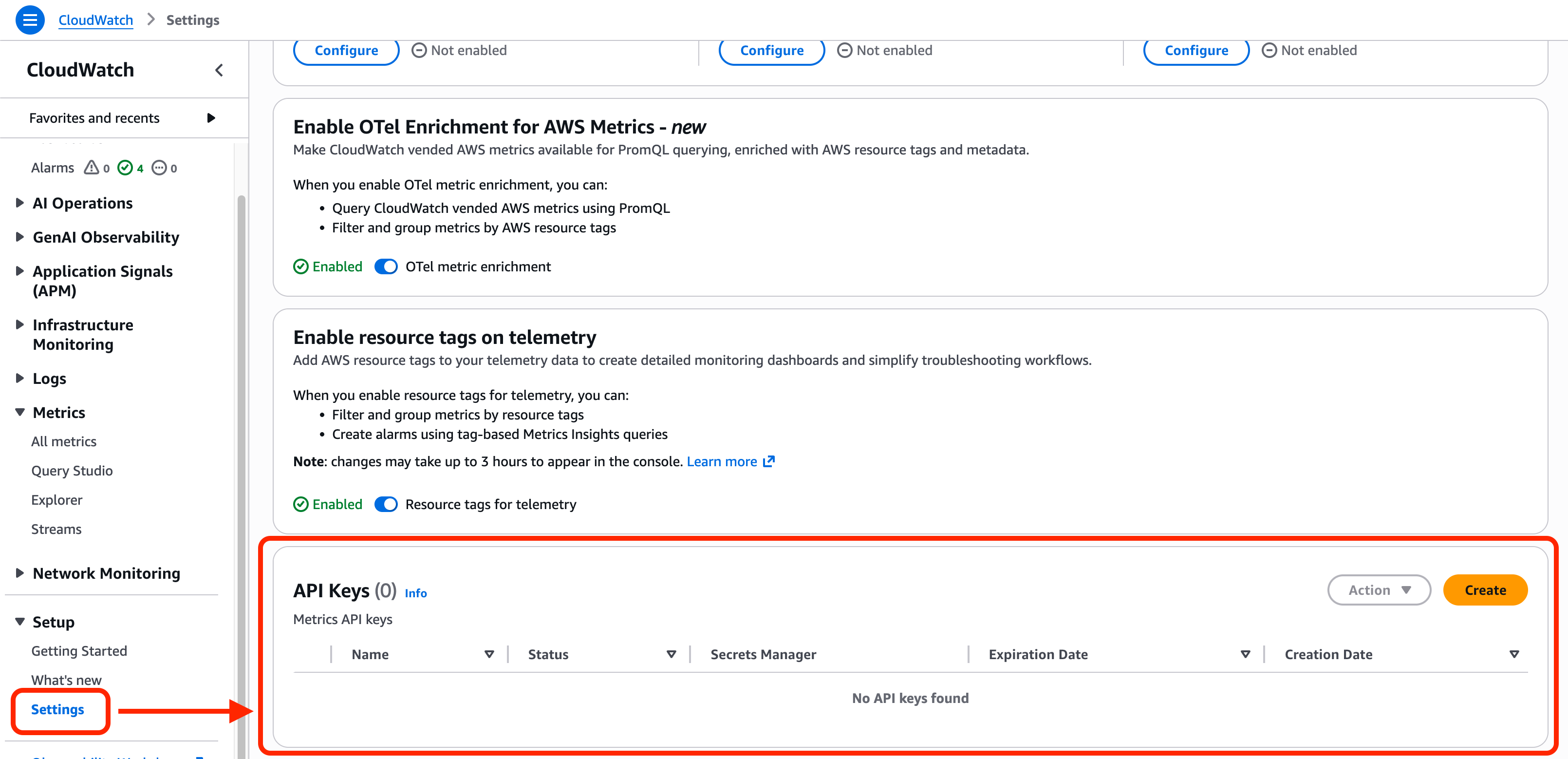
Task: Expand Infrastructure Monitoring section
Action: click(20, 324)
